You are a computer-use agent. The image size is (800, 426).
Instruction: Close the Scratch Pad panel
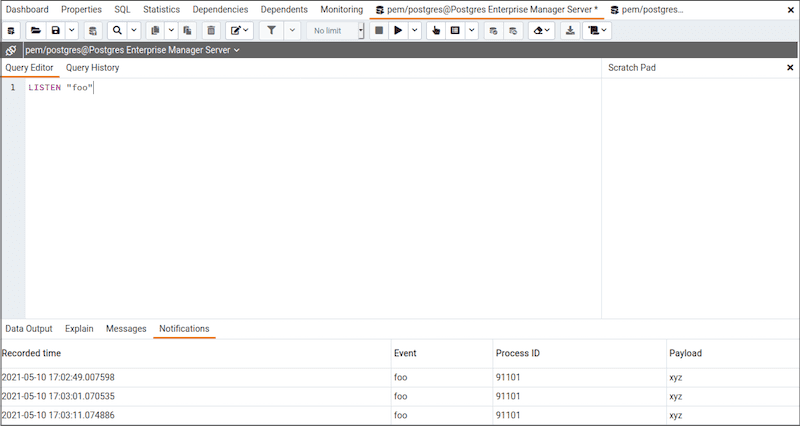[789, 68]
